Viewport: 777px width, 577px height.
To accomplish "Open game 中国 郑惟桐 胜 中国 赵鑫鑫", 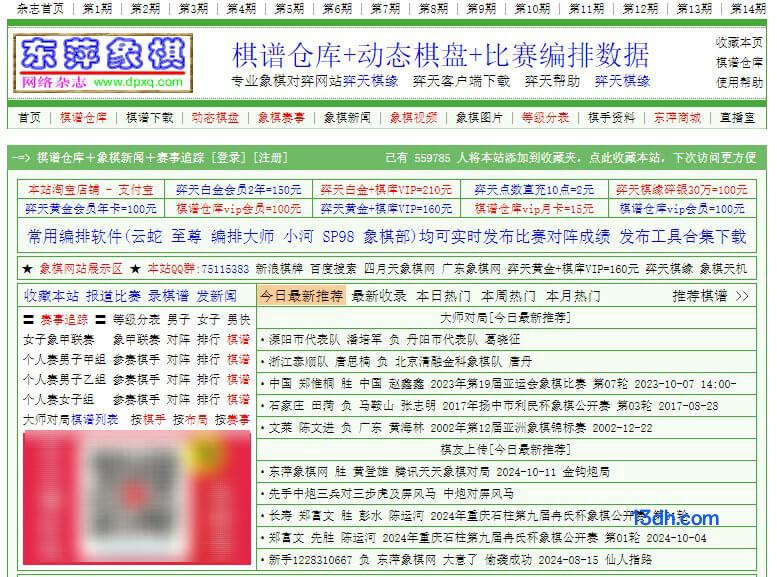I will point(502,384).
